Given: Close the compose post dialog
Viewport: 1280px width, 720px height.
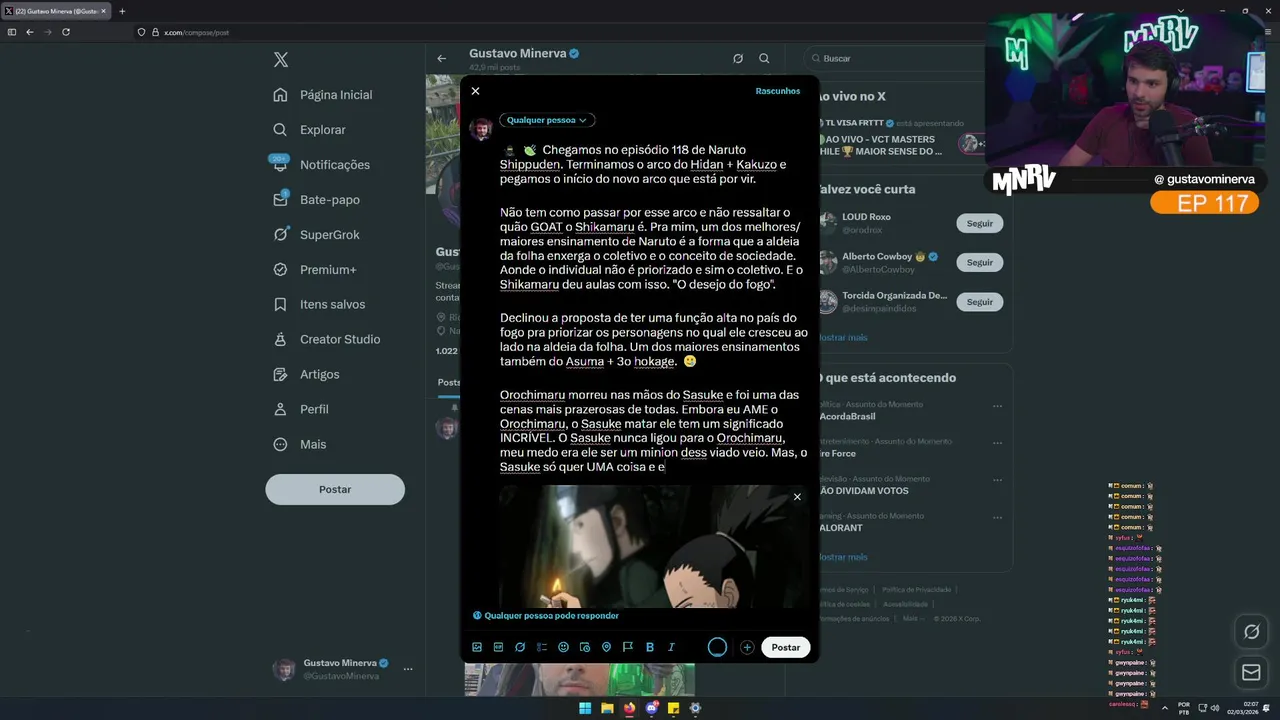Looking at the screenshot, I should click(475, 91).
